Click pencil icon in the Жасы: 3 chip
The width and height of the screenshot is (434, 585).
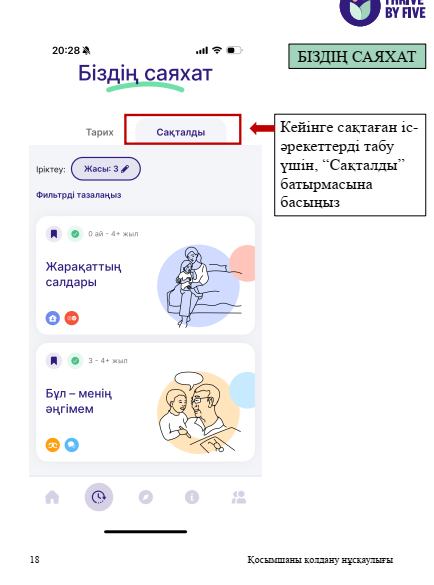click(125, 169)
